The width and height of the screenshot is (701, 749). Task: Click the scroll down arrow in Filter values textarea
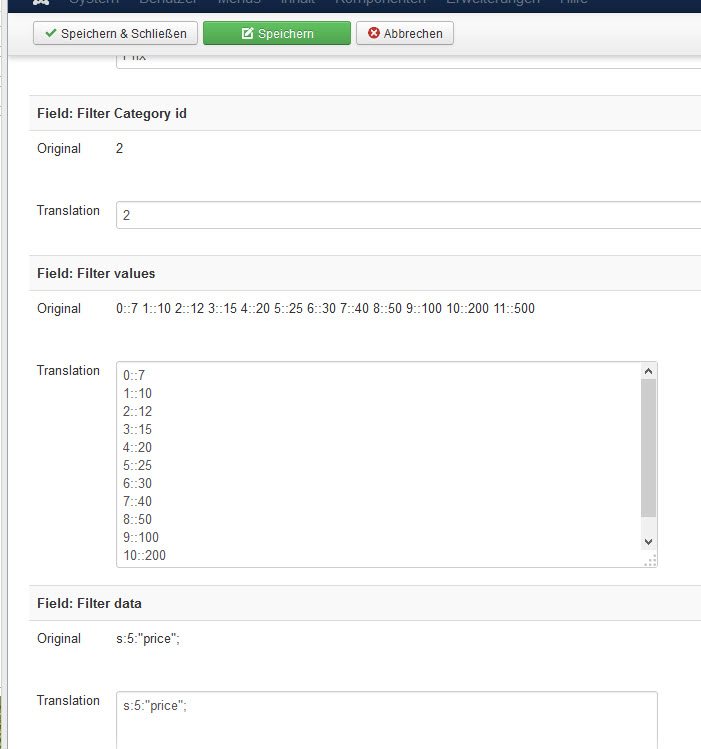tap(648, 542)
